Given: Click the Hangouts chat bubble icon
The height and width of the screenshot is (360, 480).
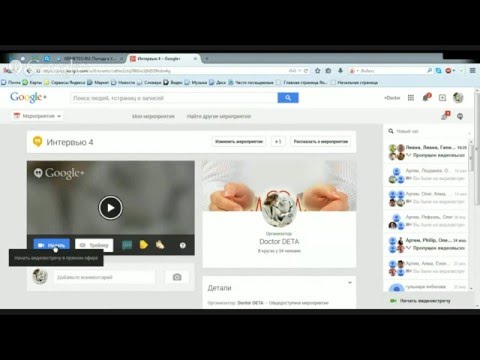Looking at the screenshot, I should [x=460, y=116].
